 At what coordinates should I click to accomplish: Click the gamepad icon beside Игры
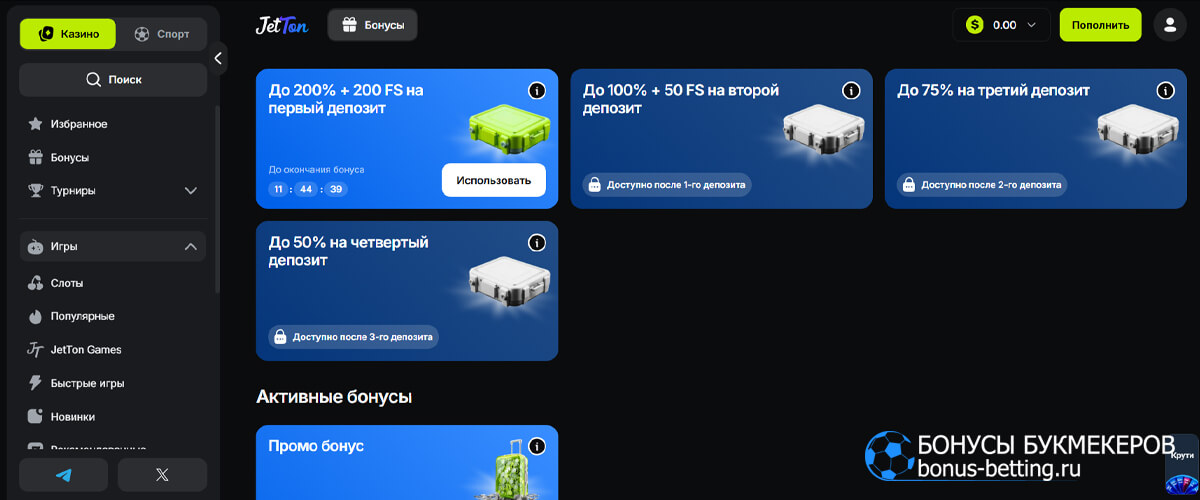point(35,246)
